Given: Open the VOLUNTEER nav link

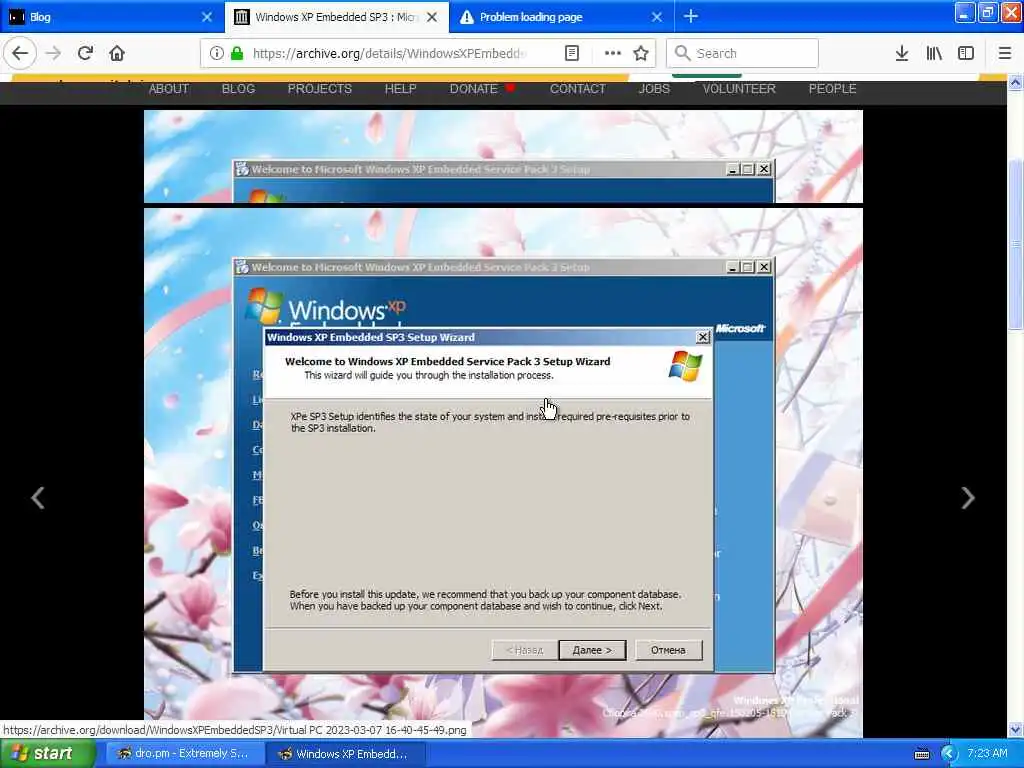Looking at the screenshot, I should pyautogui.click(x=739, y=89).
